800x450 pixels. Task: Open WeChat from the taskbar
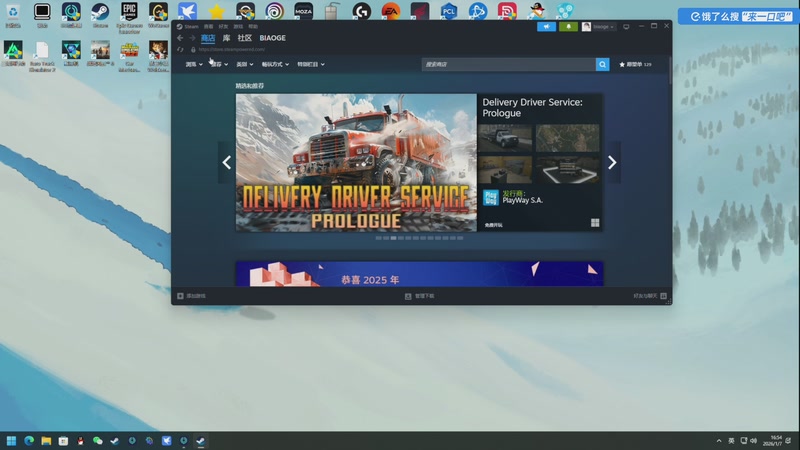pyautogui.click(x=97, y=441)
